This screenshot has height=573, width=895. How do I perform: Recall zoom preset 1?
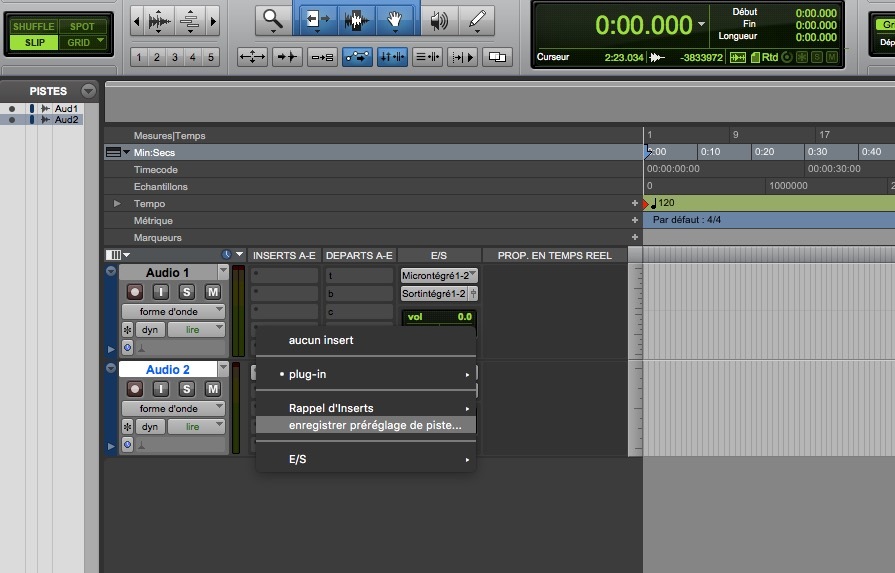(139, 57)
